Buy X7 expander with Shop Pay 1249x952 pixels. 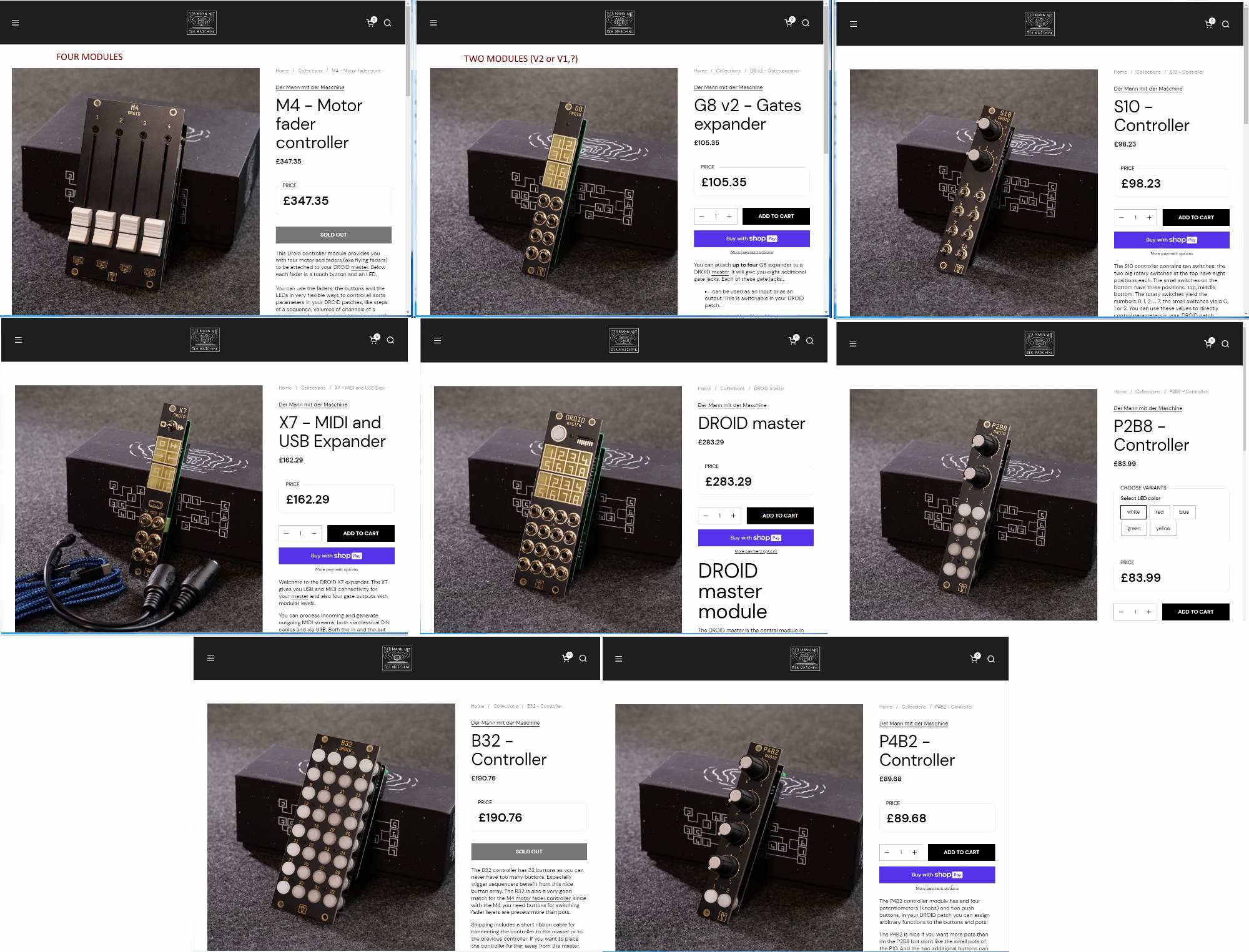click(337, 556)
